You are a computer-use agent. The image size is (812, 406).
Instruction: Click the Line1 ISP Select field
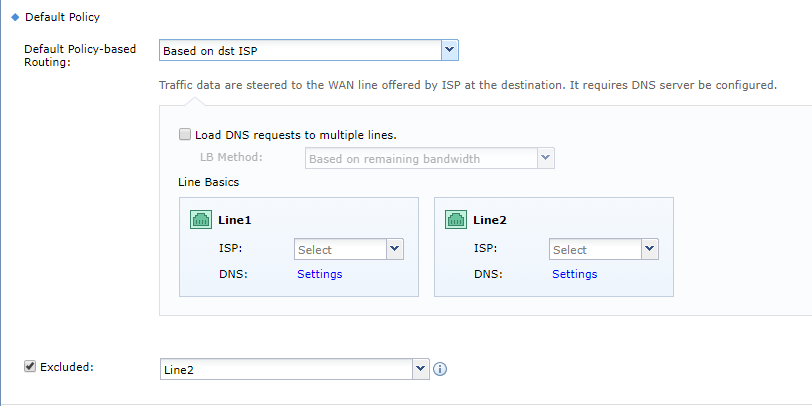click(x=340, y=249)
